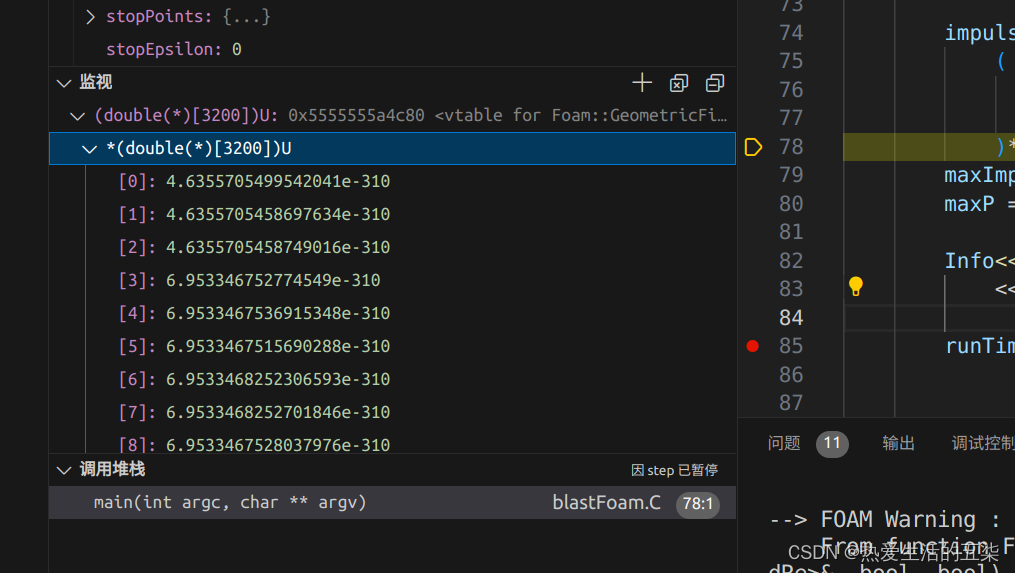Select array element [1] value
1015x573 pixels.
(x=278, y=214)
